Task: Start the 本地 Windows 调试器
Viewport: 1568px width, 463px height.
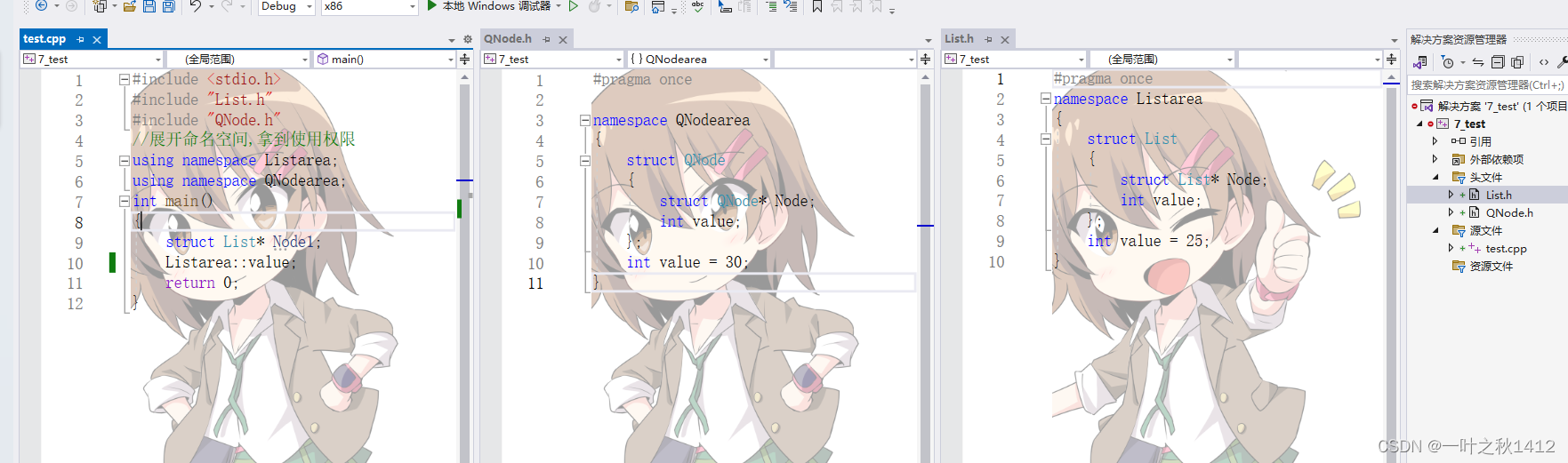Action: point(488,6)
